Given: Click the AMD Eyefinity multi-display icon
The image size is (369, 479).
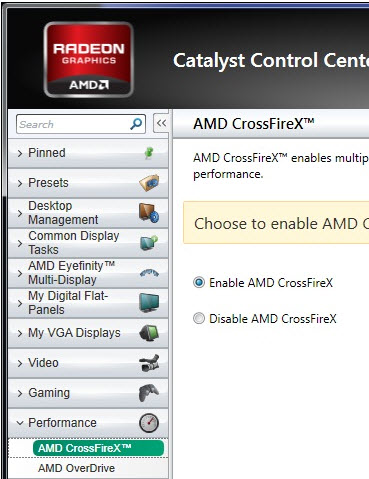Looking at the screenshot, I should [x=149, y=273].
